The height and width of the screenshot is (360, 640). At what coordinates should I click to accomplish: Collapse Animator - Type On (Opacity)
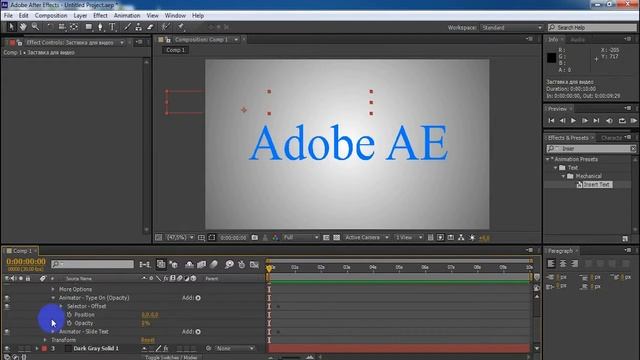click(x=53, y=298)
